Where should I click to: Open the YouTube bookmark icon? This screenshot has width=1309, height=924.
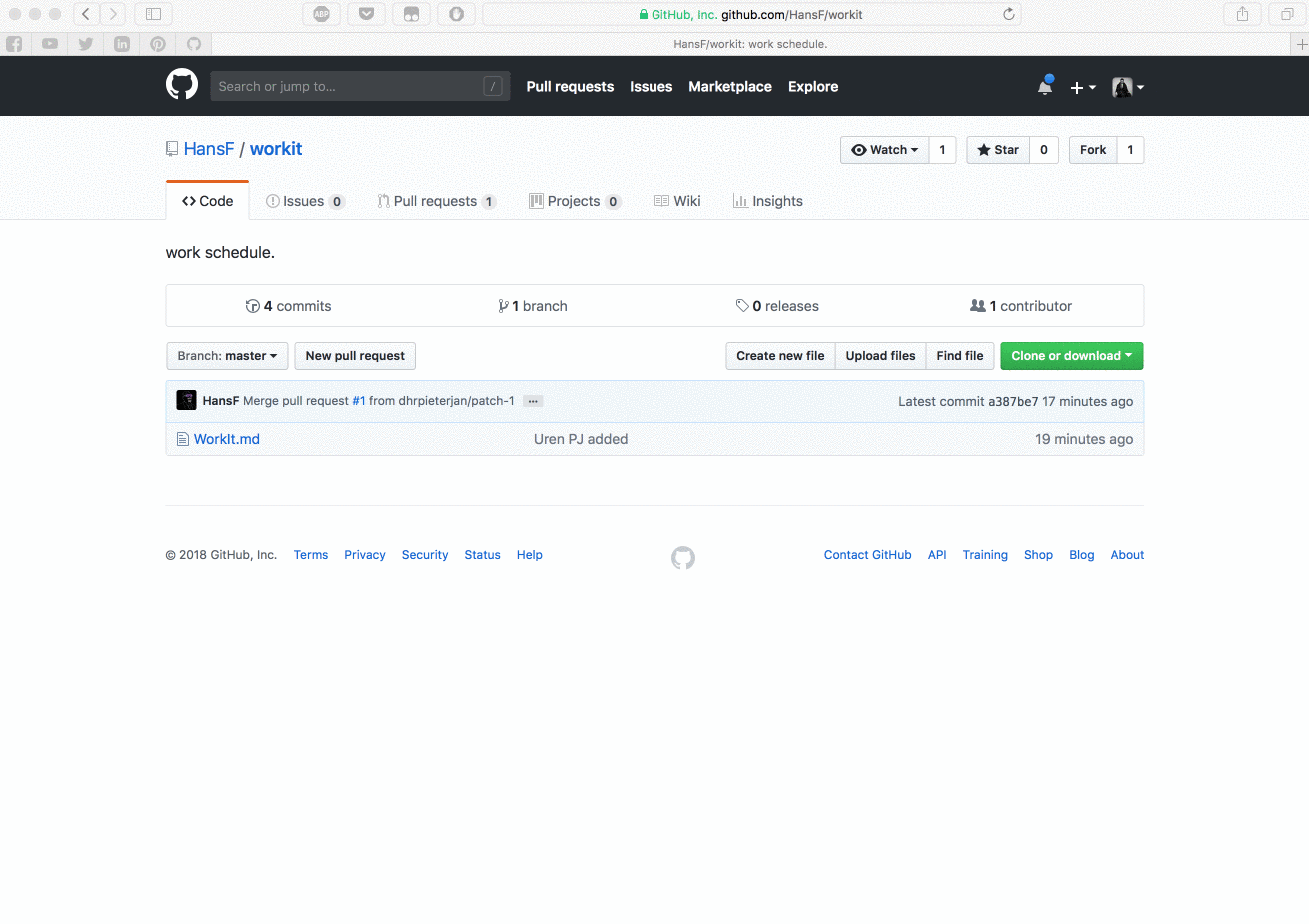pyautogui.click(x=50, y=44)
